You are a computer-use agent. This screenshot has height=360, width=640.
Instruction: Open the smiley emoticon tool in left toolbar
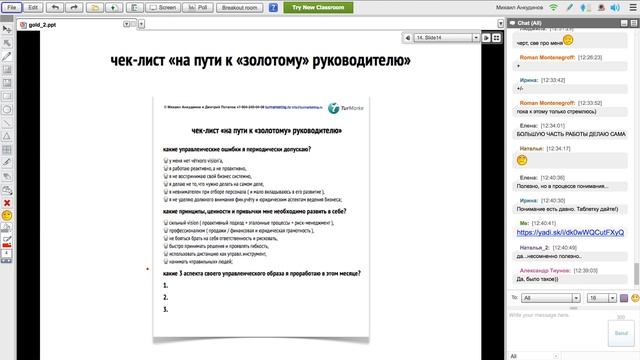coord(7,216)
